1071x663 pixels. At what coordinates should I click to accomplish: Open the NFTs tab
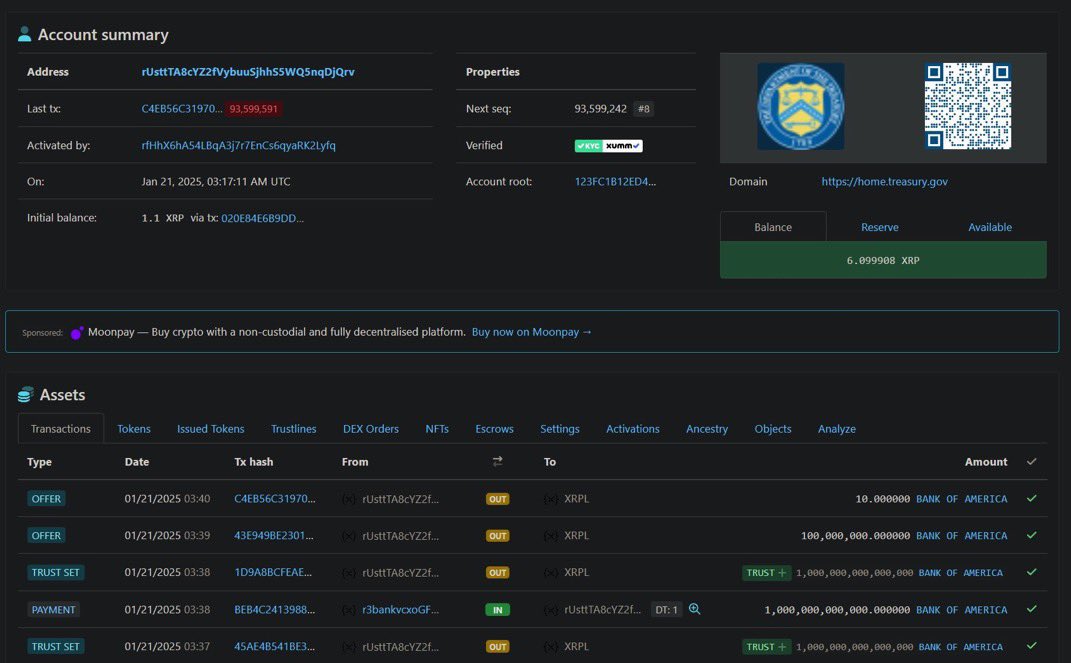click(x=437, y=428)
